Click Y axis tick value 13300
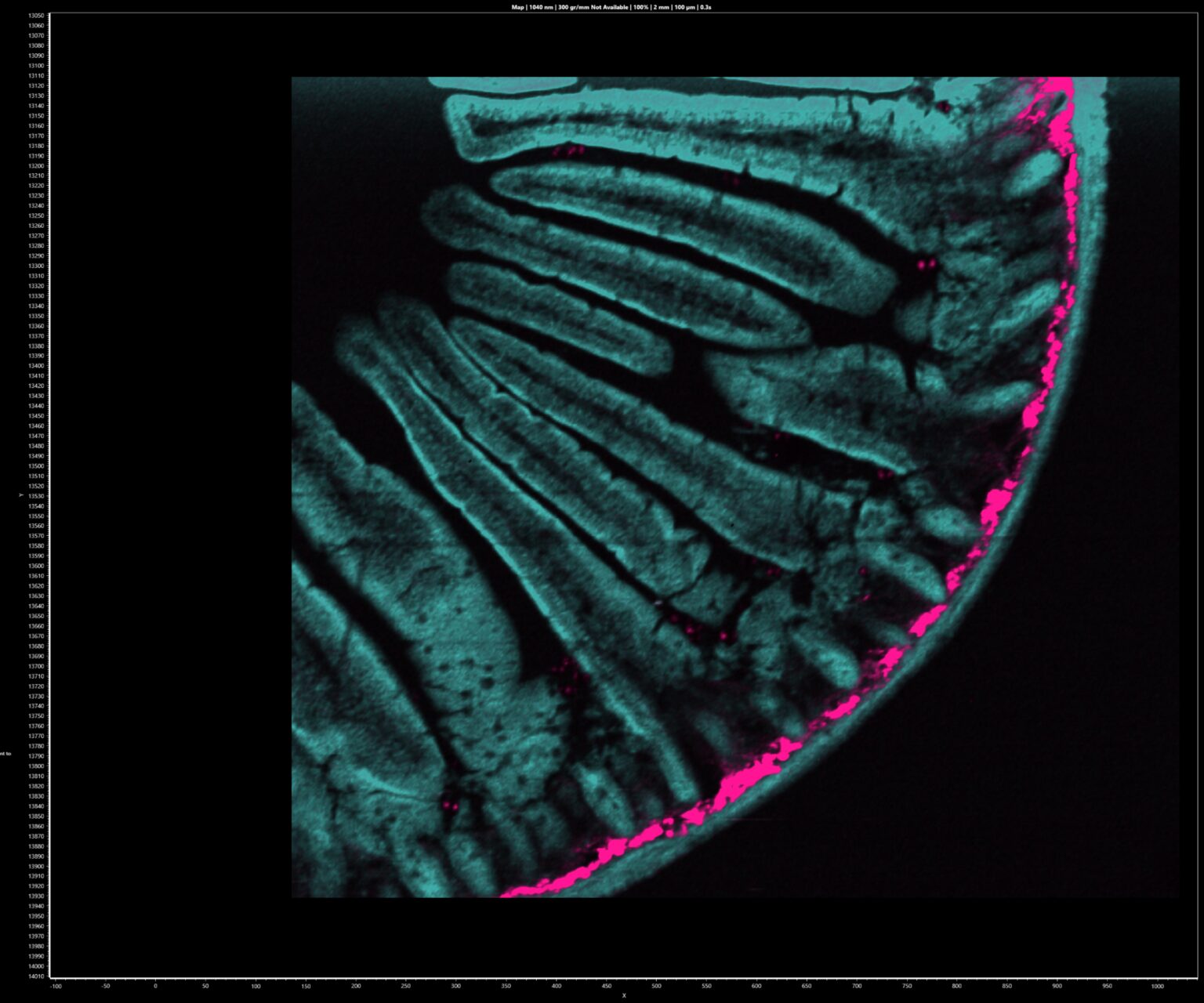Screen dimensions: 1204x1003 coord(36,266)
